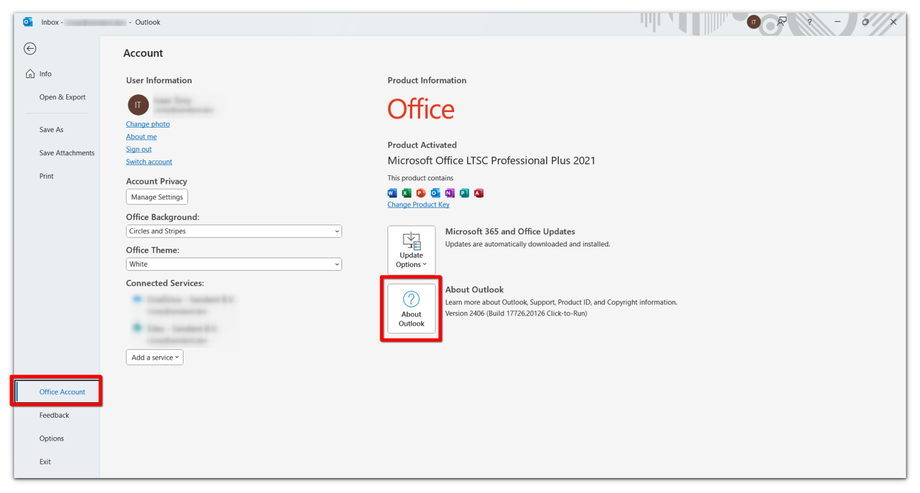Open the Info page

pos(39,74)
